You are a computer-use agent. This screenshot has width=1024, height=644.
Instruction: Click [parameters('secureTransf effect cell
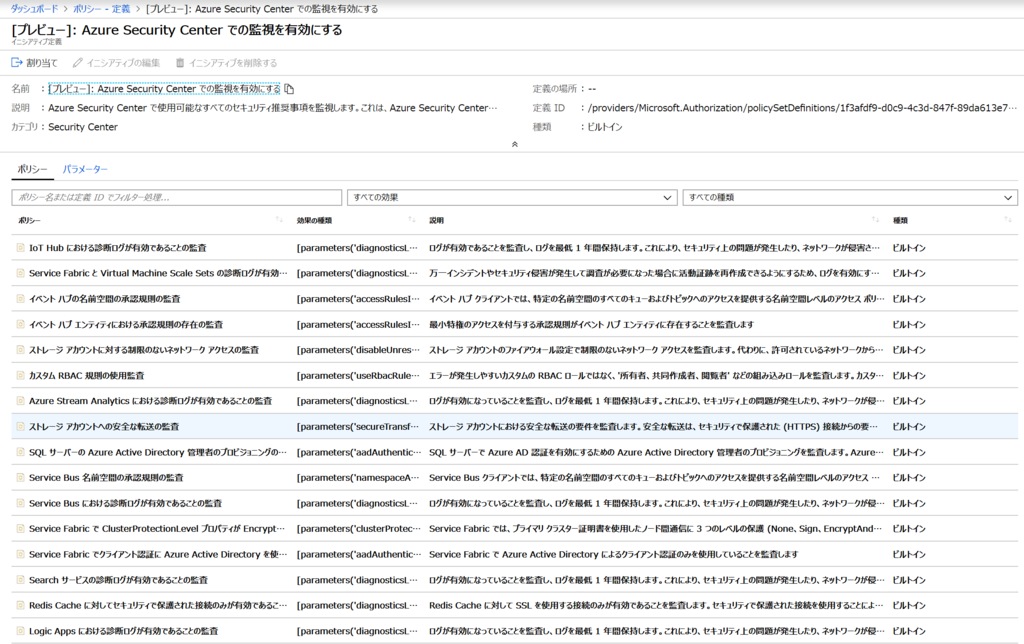358,427
